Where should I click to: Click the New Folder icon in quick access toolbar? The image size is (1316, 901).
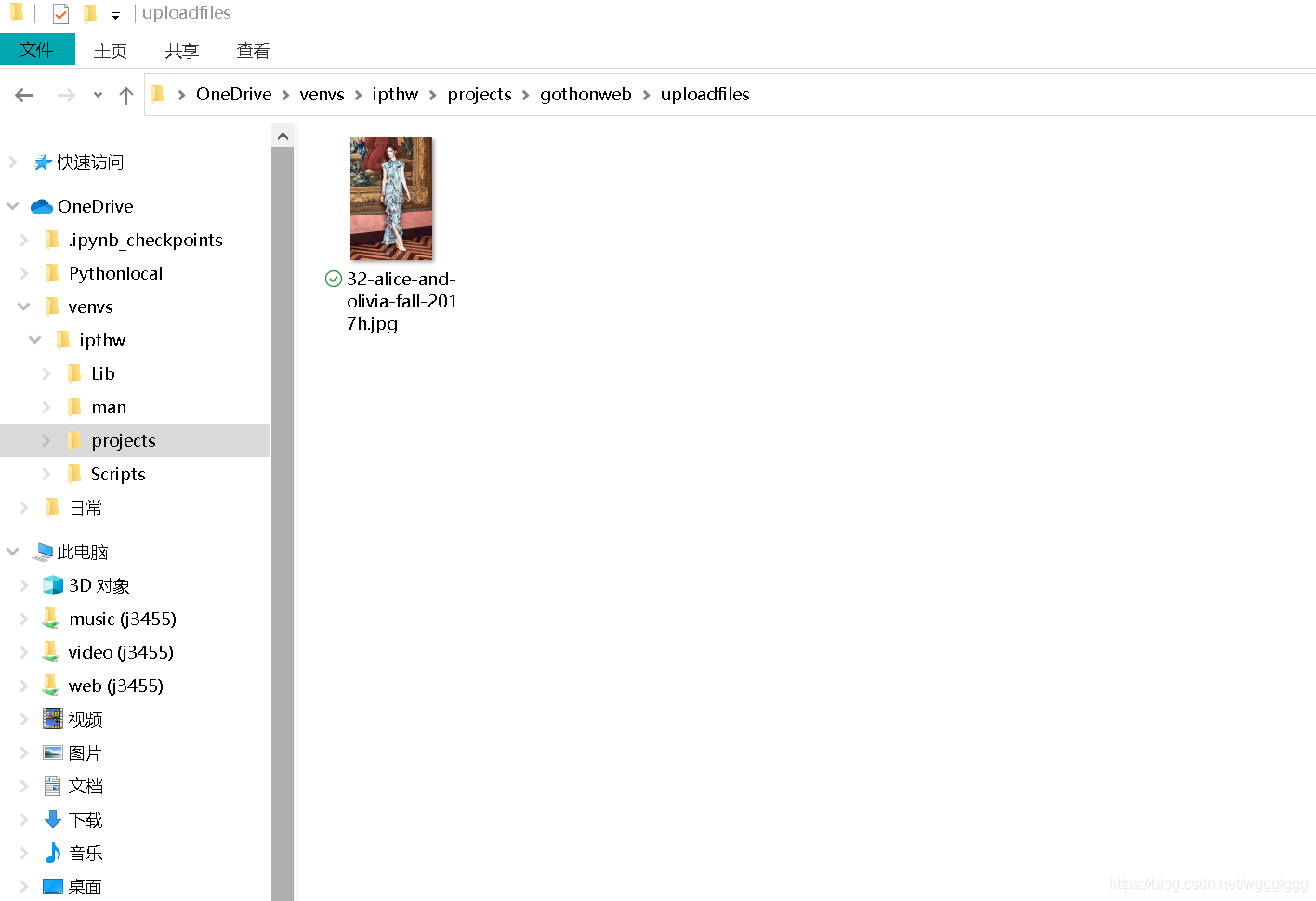pyautogui.click(x=90, y=14)
